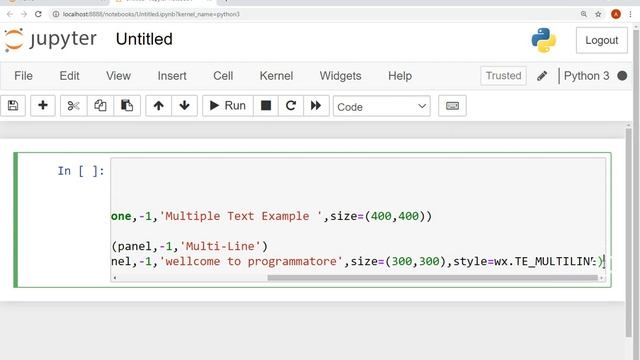This screenshot has height=360, width=640.
Task: Click the cell scrollbar right arrow
Action: point(601,278)
